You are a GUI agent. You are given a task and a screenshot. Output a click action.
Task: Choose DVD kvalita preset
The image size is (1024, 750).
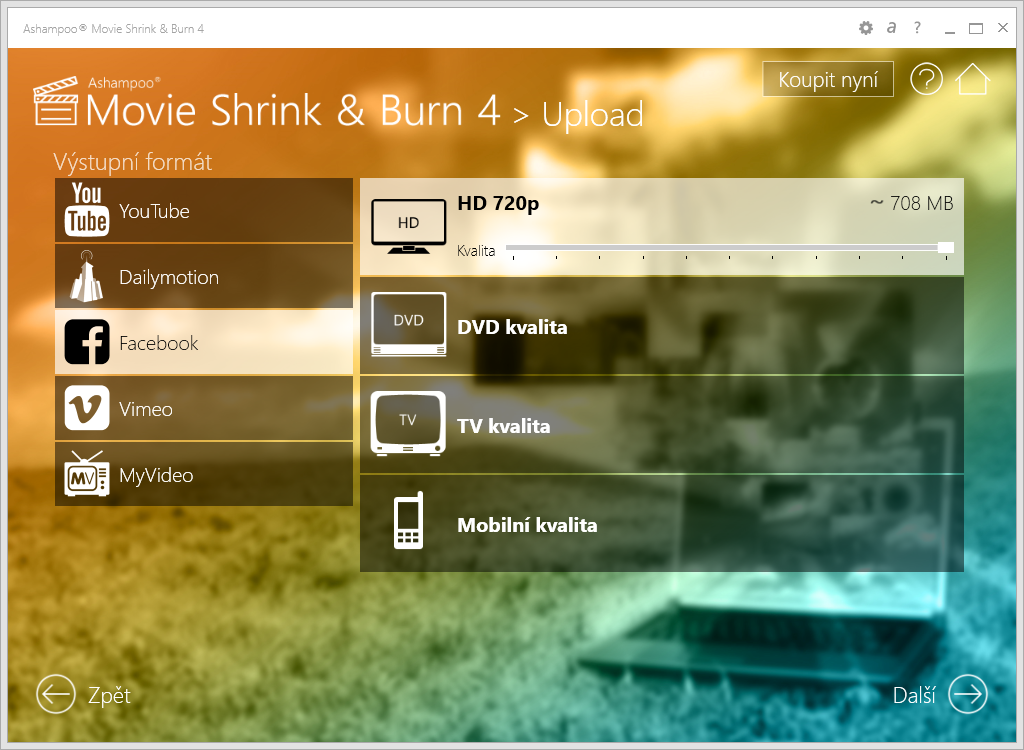click(x=662, y=326)
